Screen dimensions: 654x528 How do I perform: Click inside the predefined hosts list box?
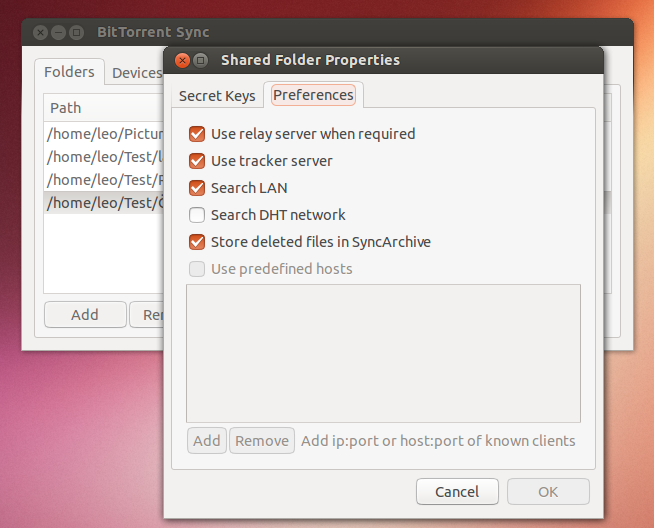point(383,353)
